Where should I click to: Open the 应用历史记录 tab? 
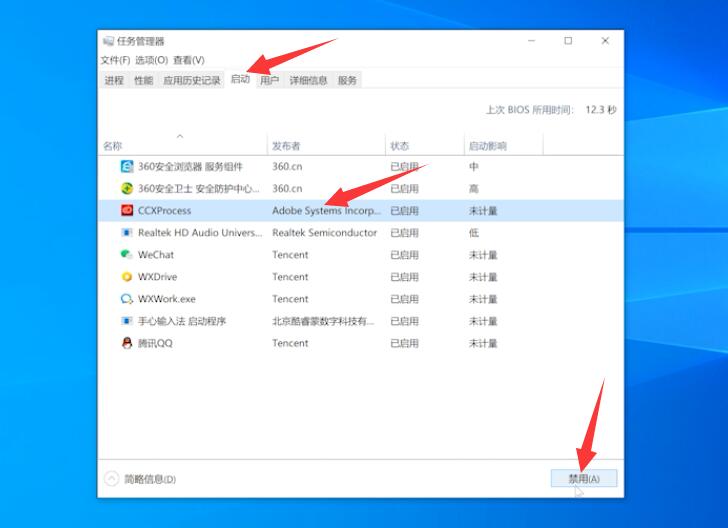(192, 80)
